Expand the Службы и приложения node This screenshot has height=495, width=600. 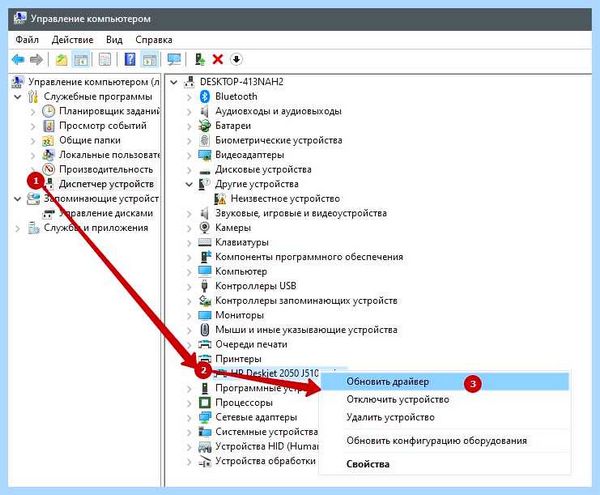tap(18, 228)
